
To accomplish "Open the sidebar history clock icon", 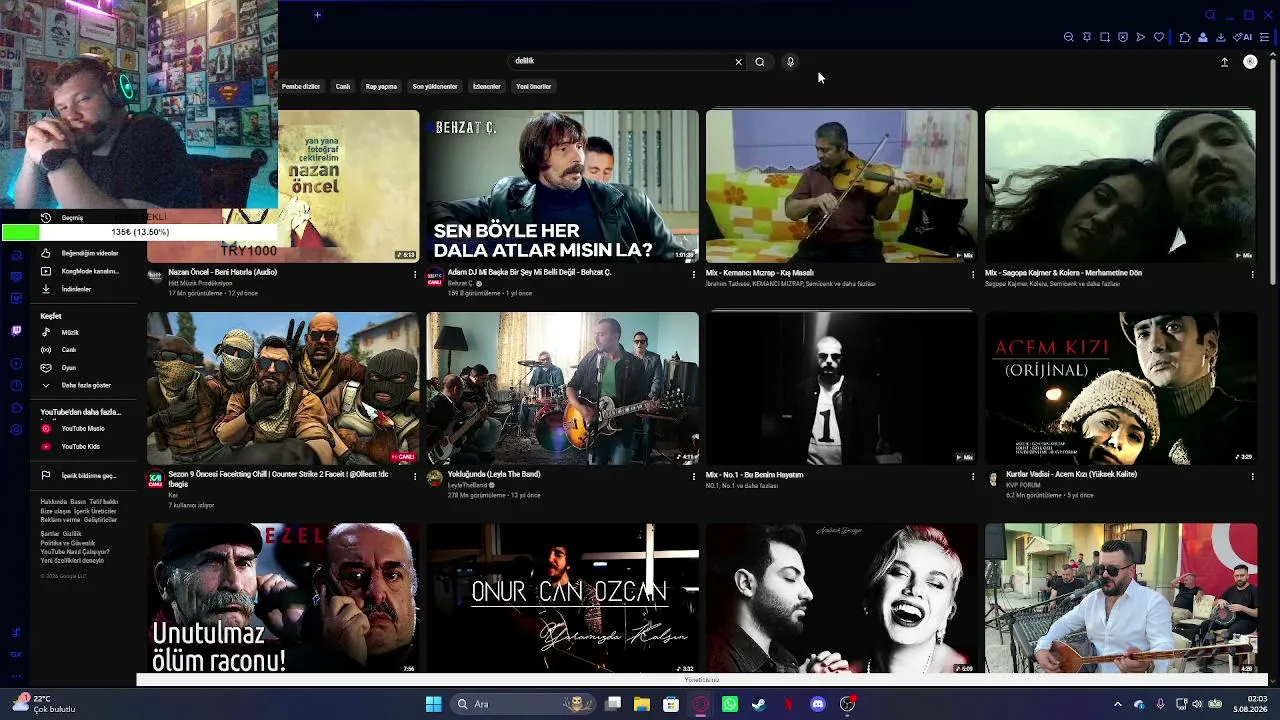I will (x=16, y=386).
